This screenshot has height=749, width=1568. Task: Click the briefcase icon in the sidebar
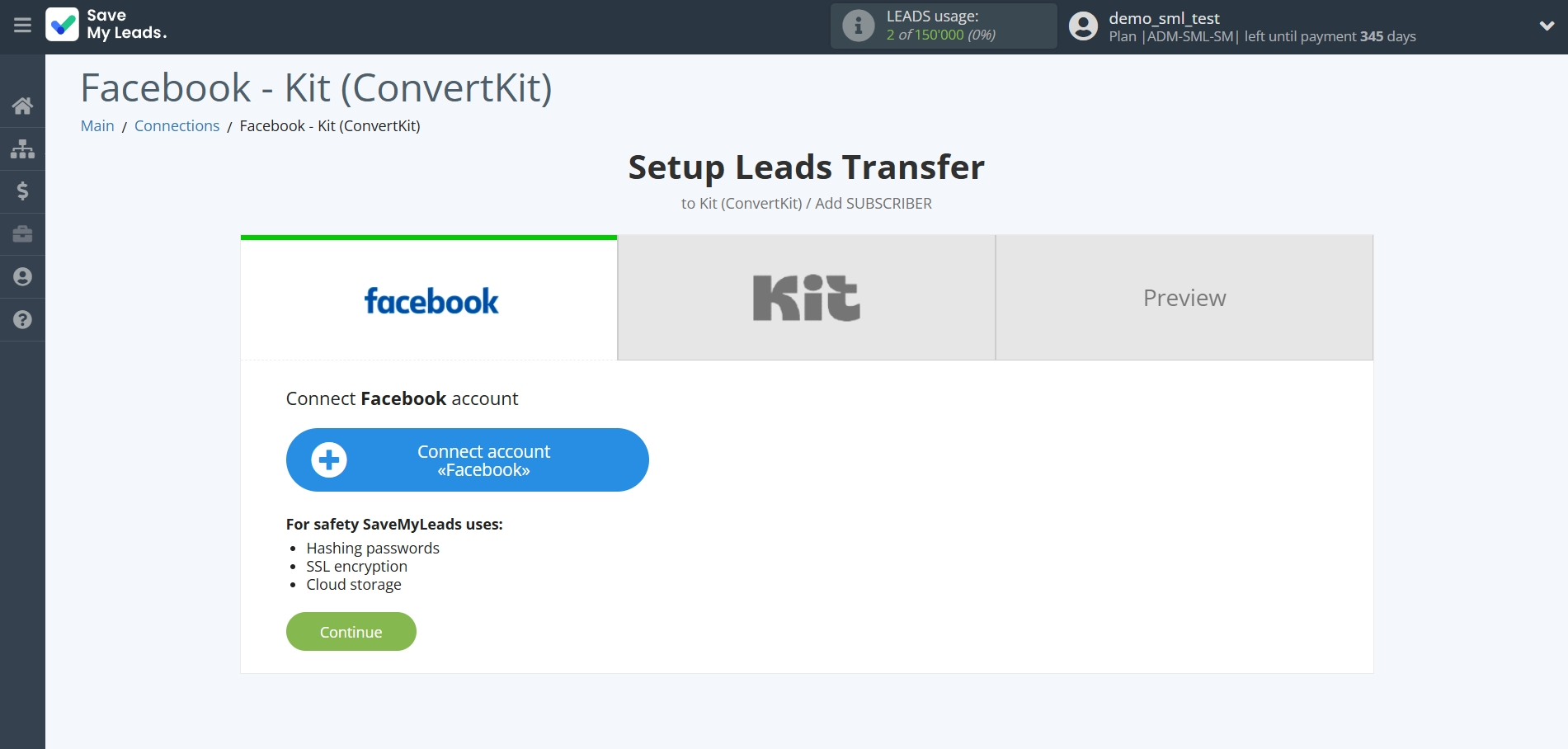click(22, 234)
